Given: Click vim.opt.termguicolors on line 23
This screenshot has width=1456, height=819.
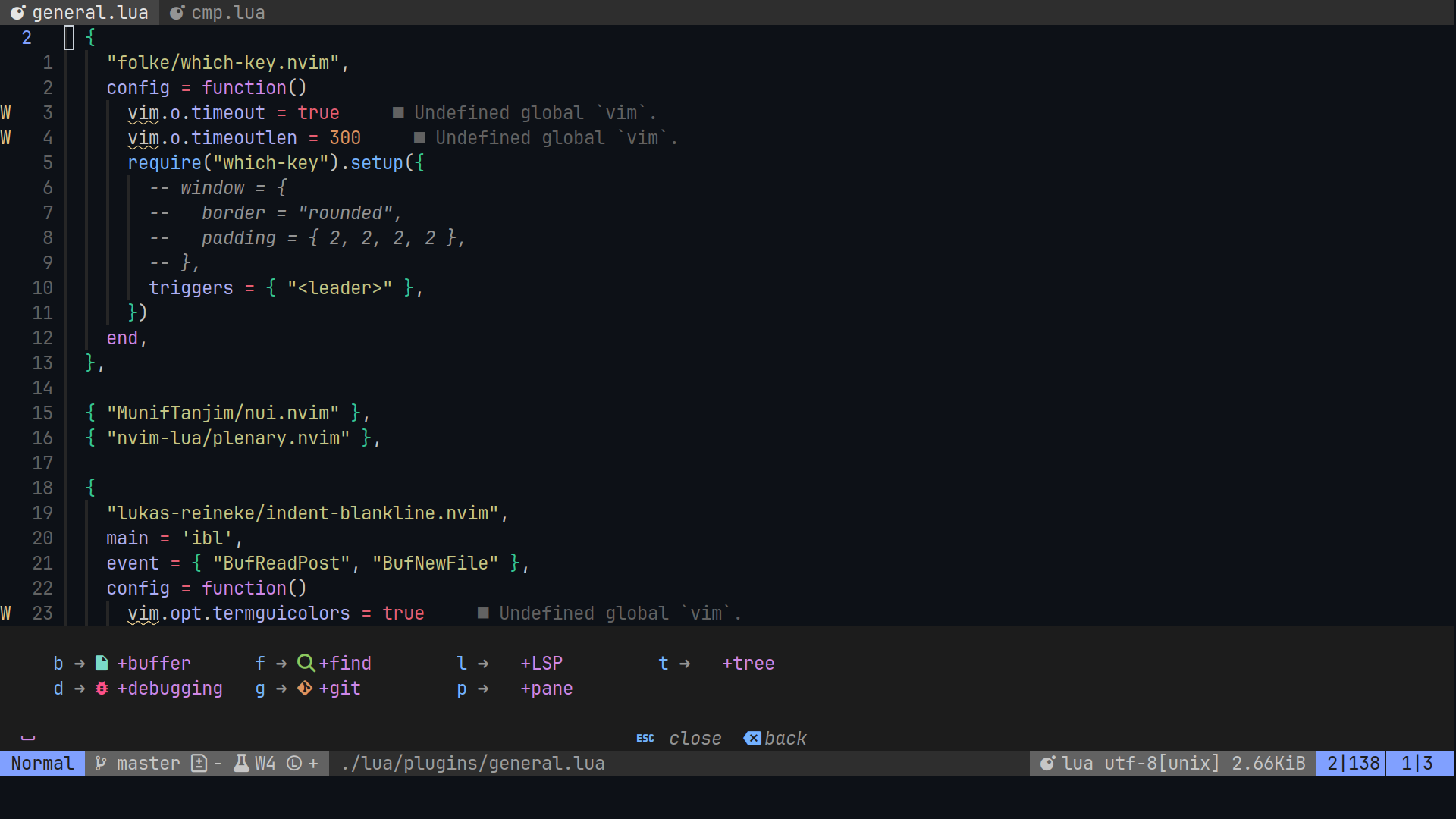Looking at the screenshot, I should point(239,613).
